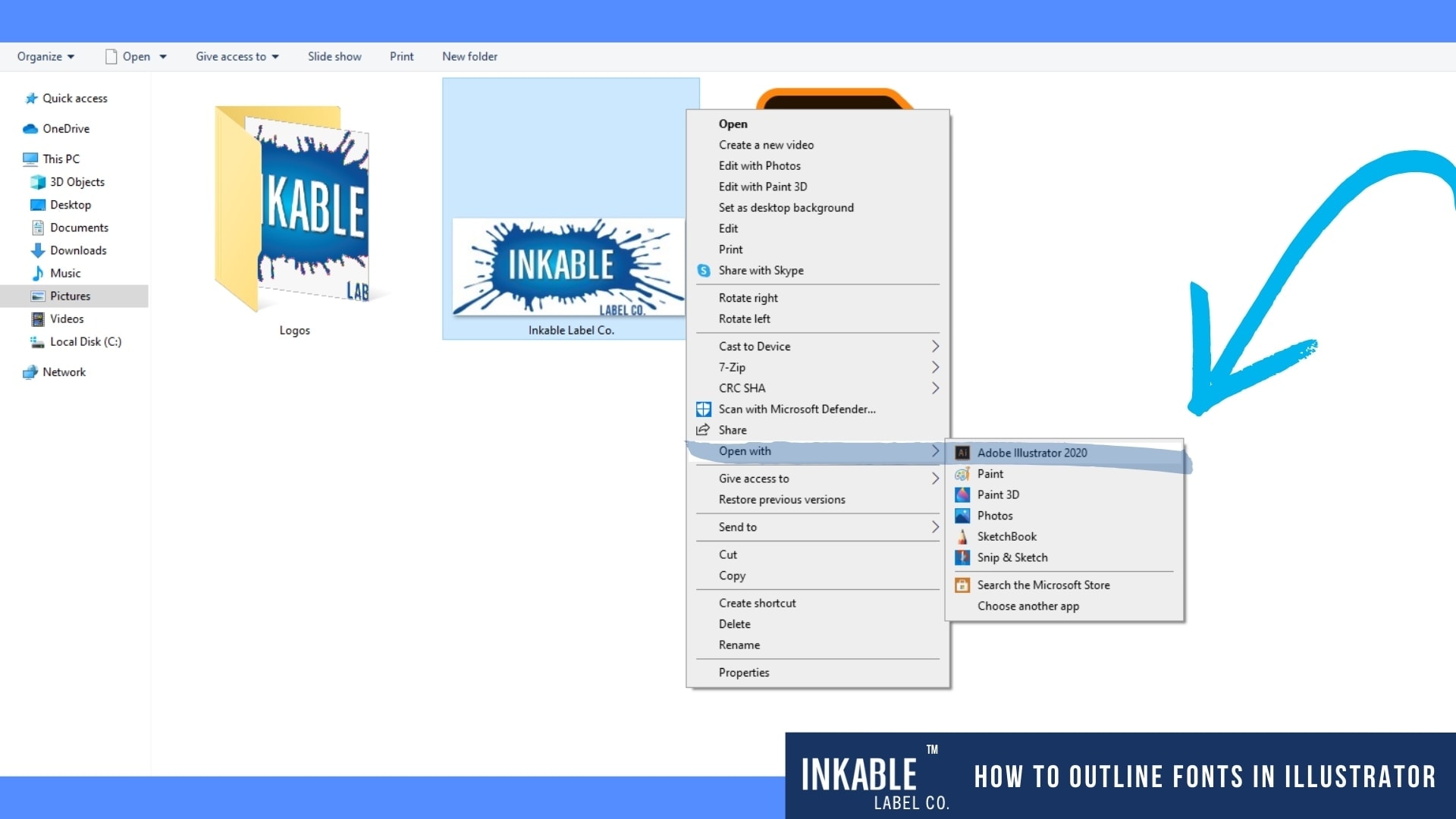Click Choose another app
1456x819 pixels.
point(1028,606)
